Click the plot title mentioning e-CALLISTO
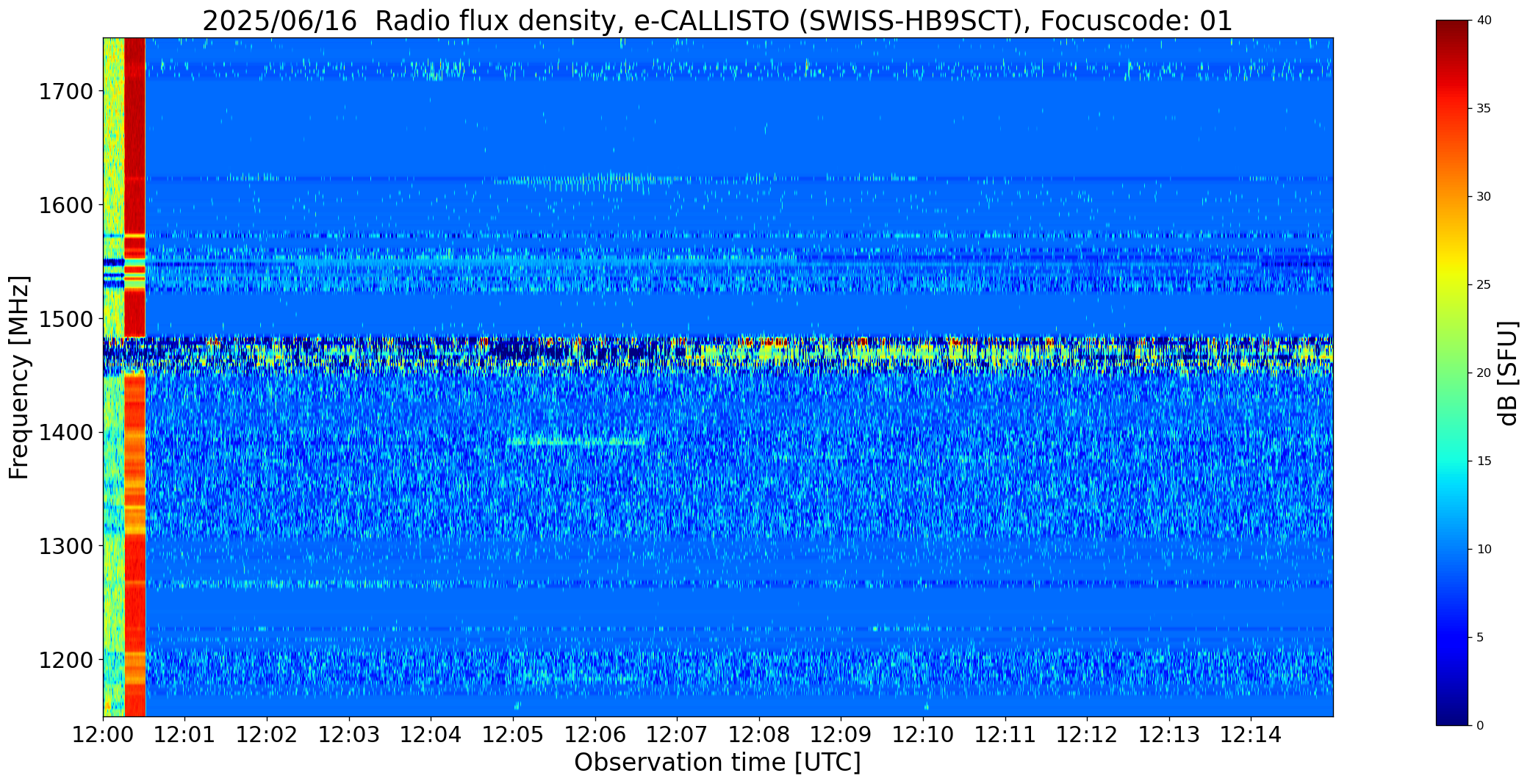 [x=717, y=21]
